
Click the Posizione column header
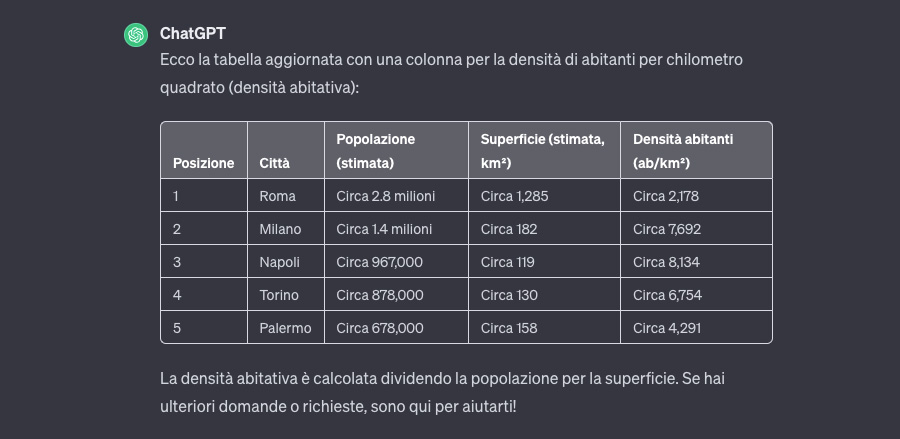[203, 163]
